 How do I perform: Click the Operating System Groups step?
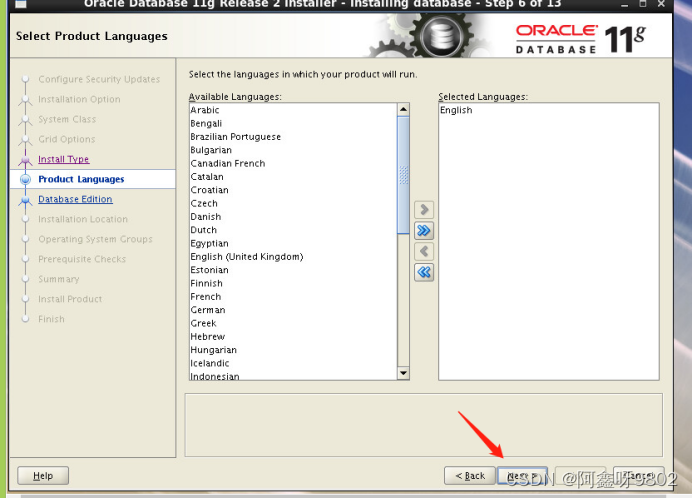click(x=95, y=239)
